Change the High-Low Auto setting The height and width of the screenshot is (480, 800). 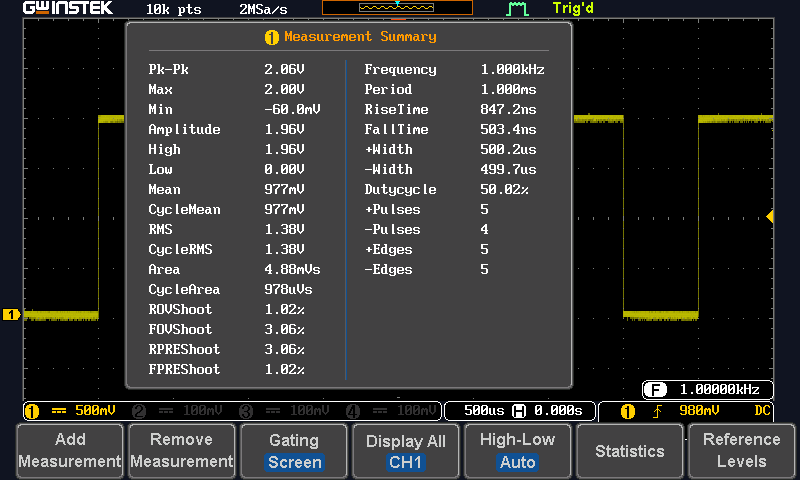pos(517,451)
